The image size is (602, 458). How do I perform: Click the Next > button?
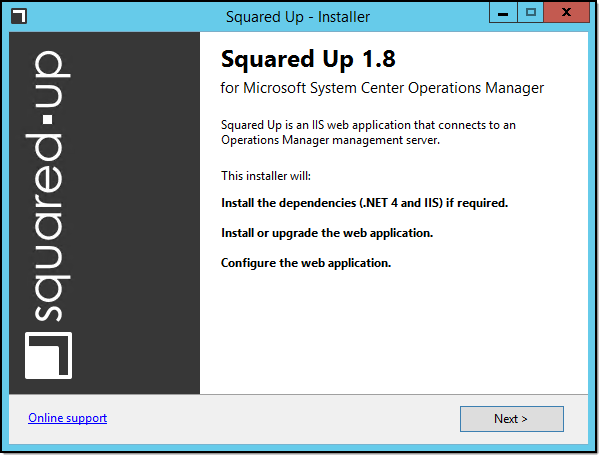[x=511, y=418]
